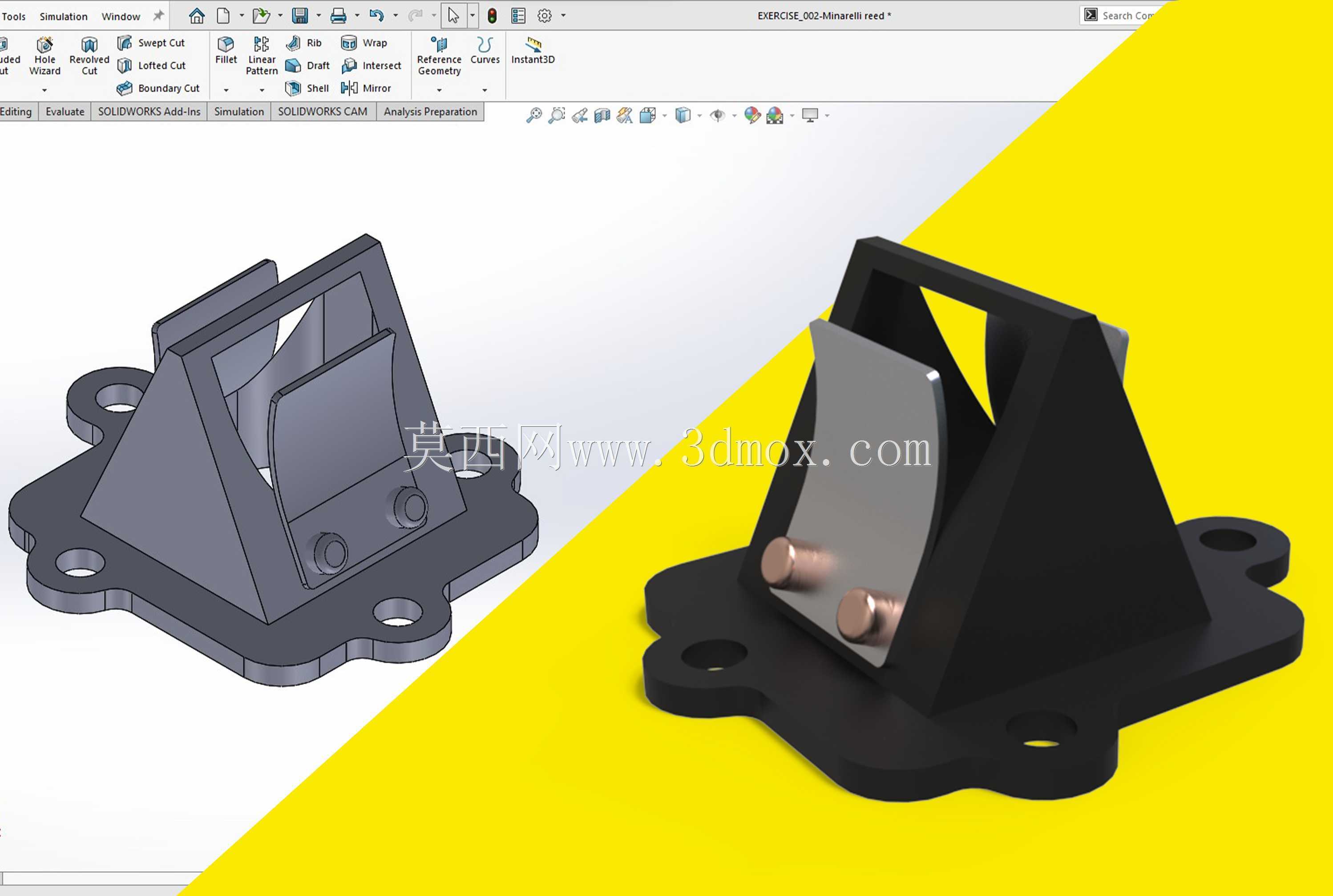Open the Hole Wizard tool
Screen dimensions: 1333x896
click(44, 56)
